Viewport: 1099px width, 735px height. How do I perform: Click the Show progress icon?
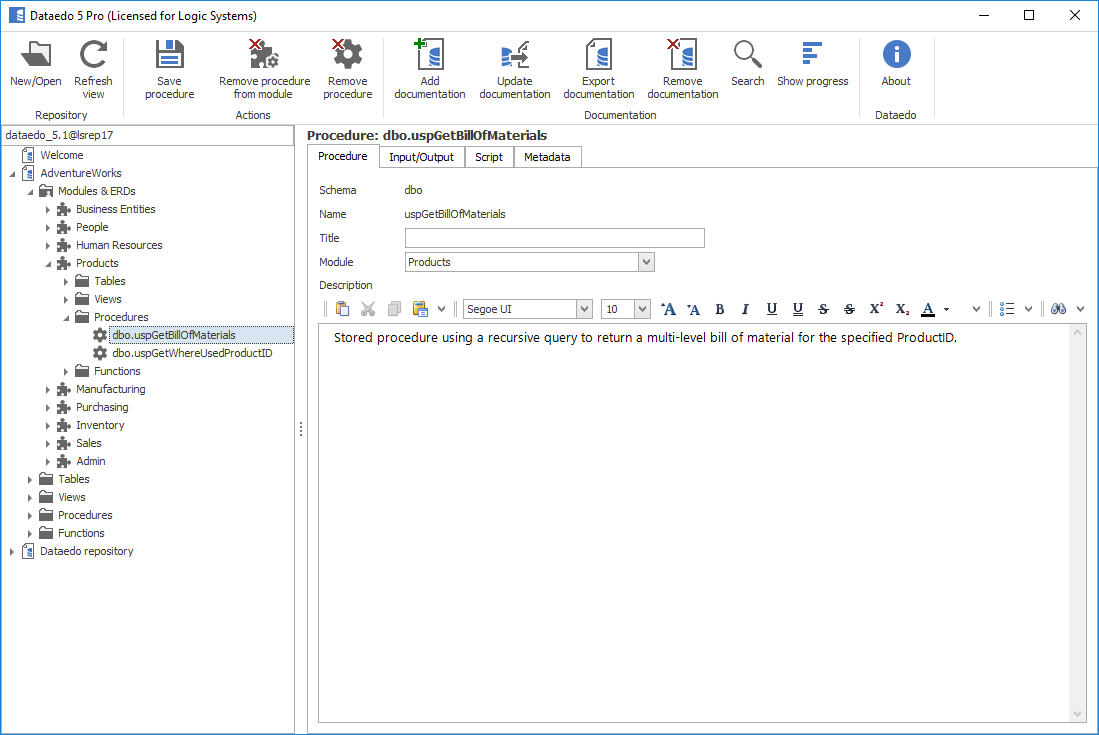(812, 57)
